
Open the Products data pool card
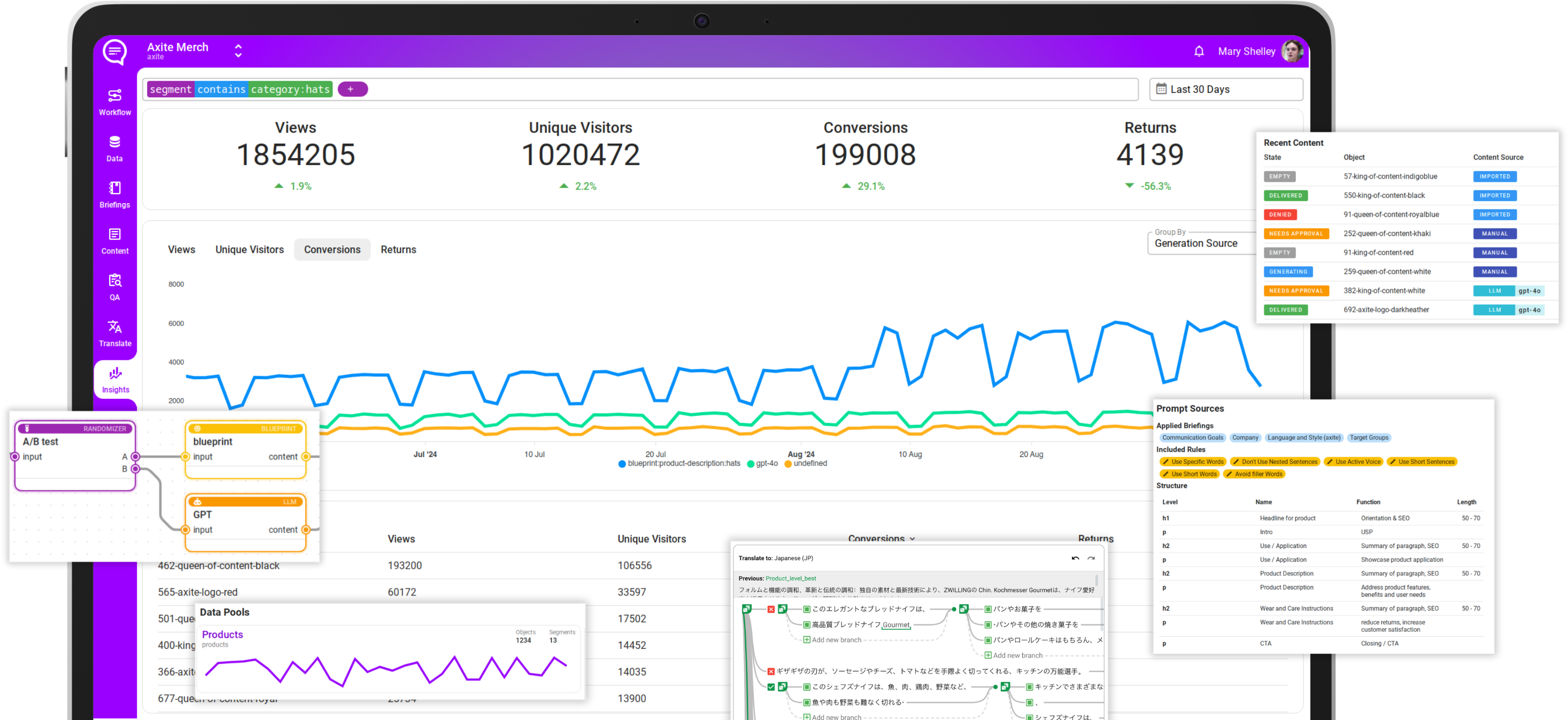coord(390,659)
